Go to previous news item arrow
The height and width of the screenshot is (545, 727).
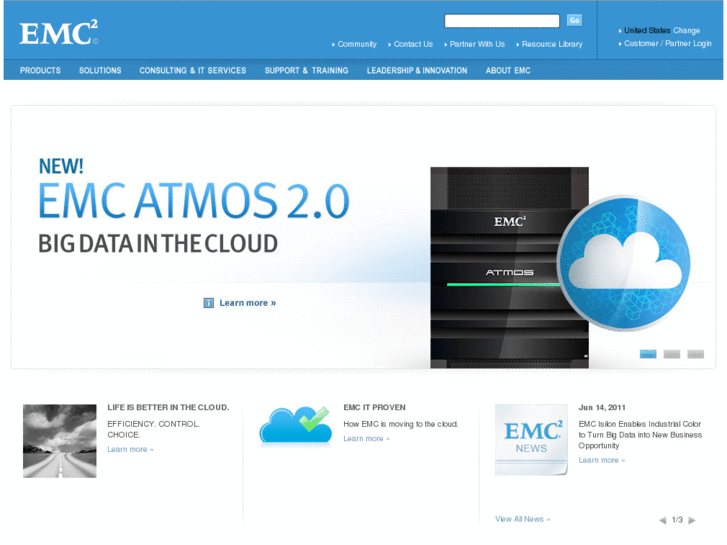click(x=663, y=520)
